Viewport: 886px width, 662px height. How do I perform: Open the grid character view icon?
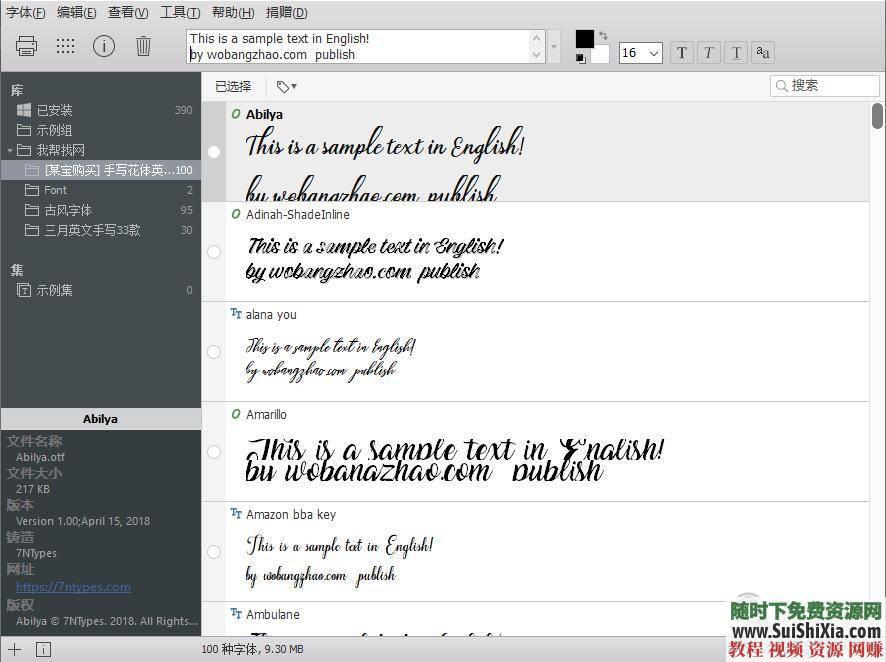65,46
